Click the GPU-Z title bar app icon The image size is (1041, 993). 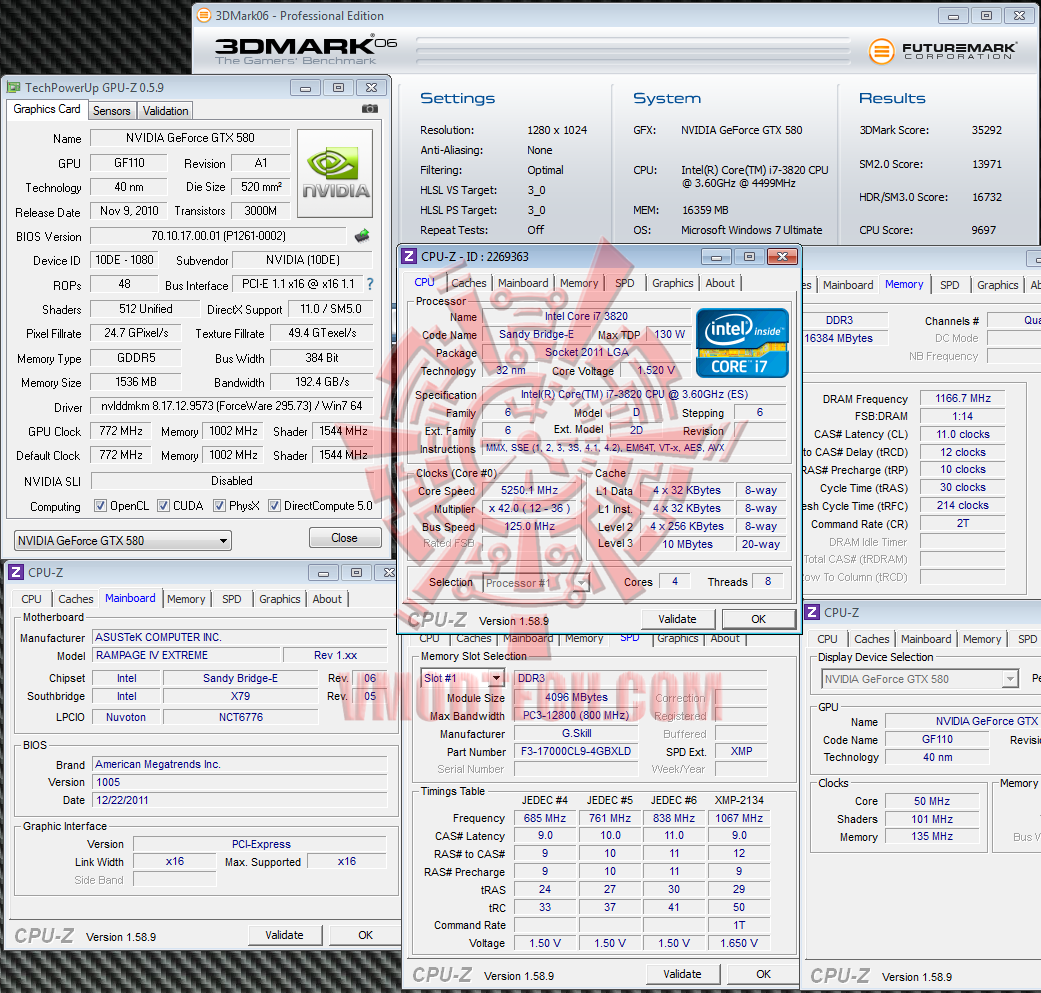coord(13,88)
